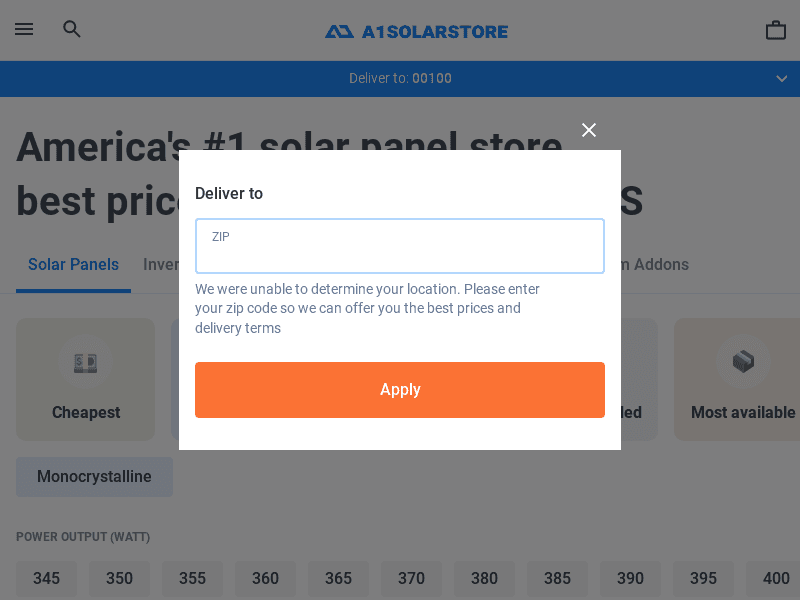Viewport: 800px width, 600px height.
Task: Click the A1SolarStore logo
Action: click(416, 31)
